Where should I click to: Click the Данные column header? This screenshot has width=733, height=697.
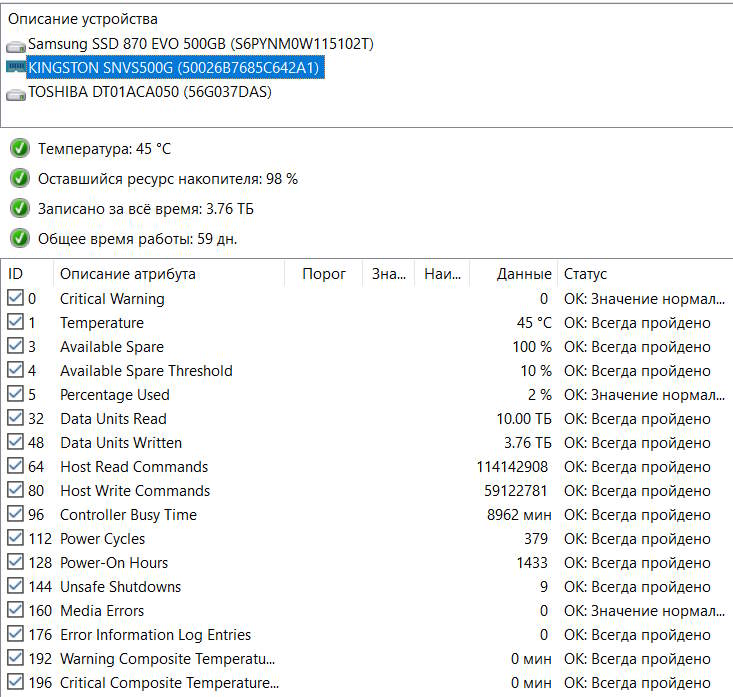click(x=514, y=274)
